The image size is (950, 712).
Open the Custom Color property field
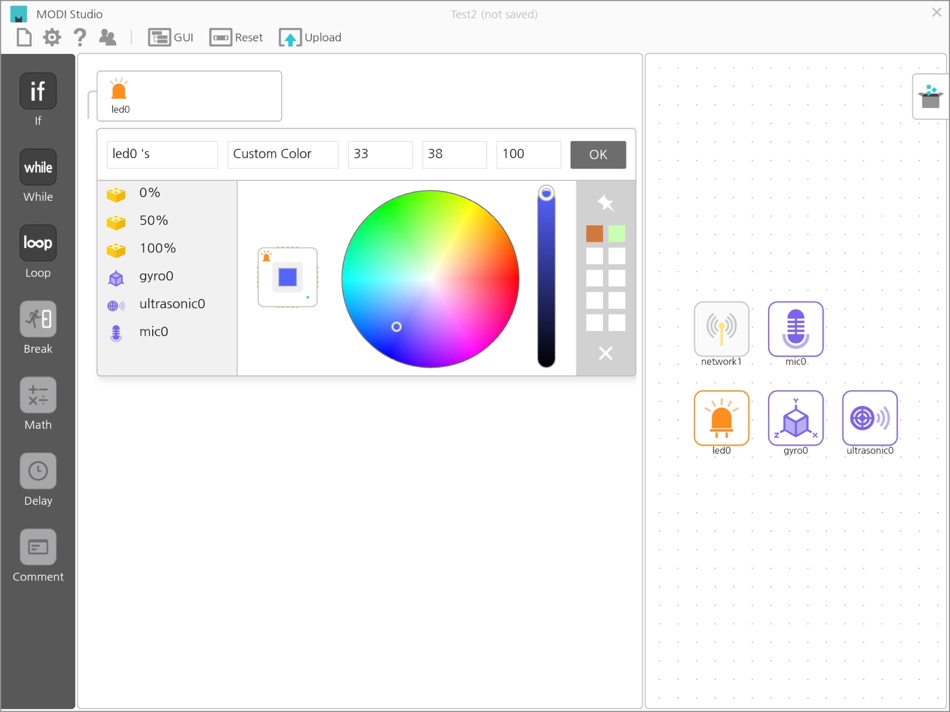(282, 155)
